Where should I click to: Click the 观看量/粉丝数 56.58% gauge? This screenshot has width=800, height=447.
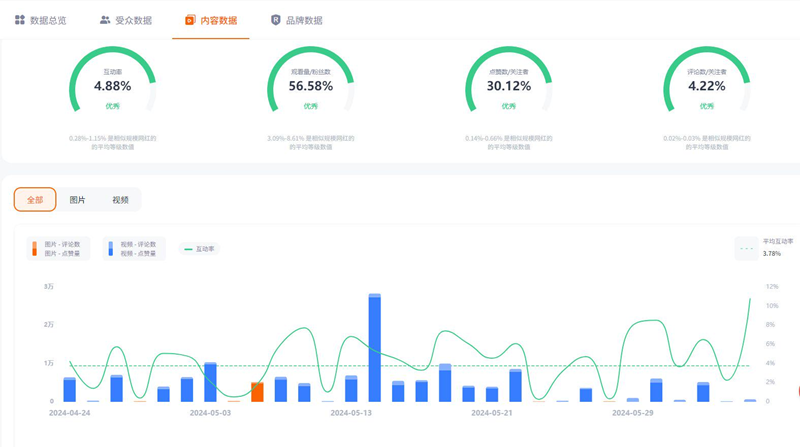point(311,85)
